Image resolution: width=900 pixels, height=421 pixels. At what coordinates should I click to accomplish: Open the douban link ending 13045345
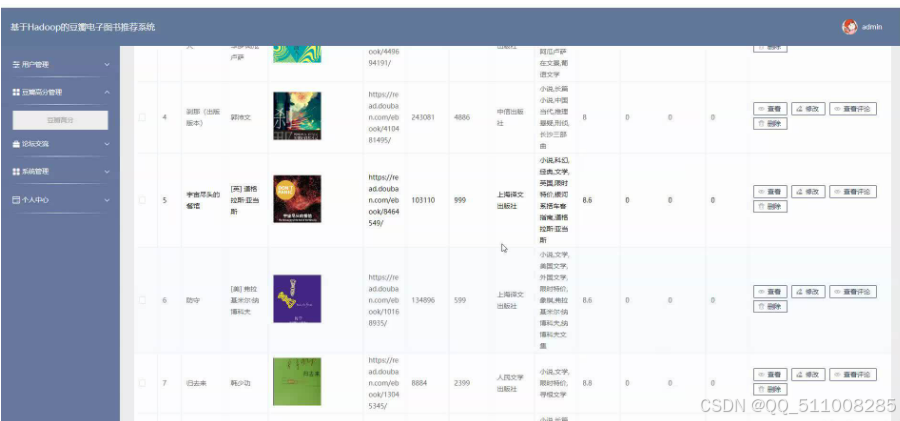384,383
